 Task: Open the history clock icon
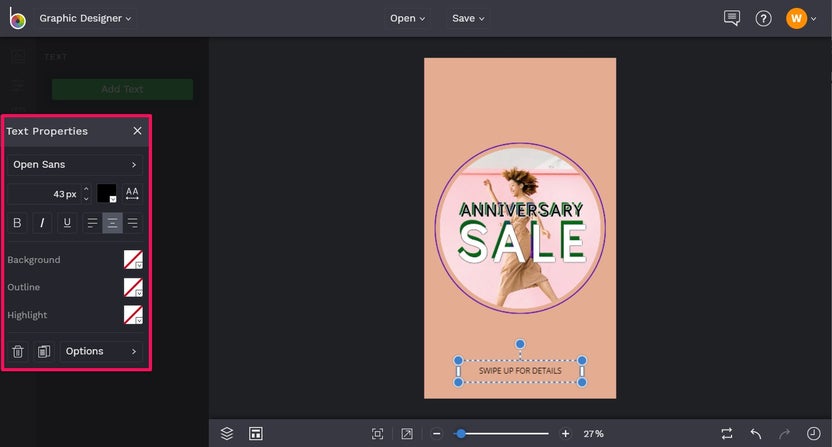[x=814, y=433]
